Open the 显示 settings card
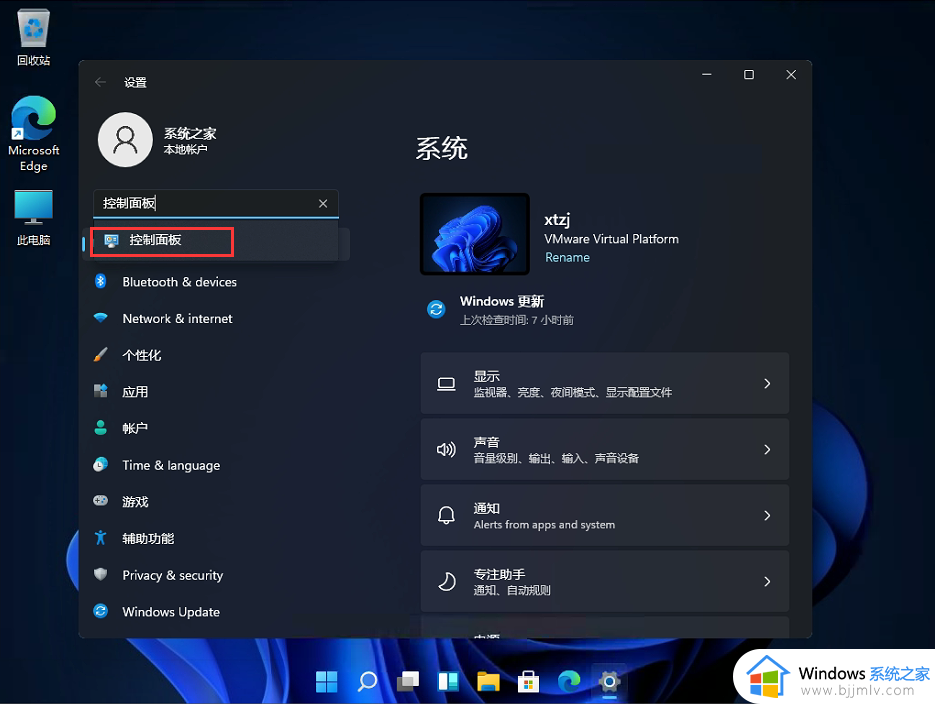935x704 pixels. tap(605, 383)
